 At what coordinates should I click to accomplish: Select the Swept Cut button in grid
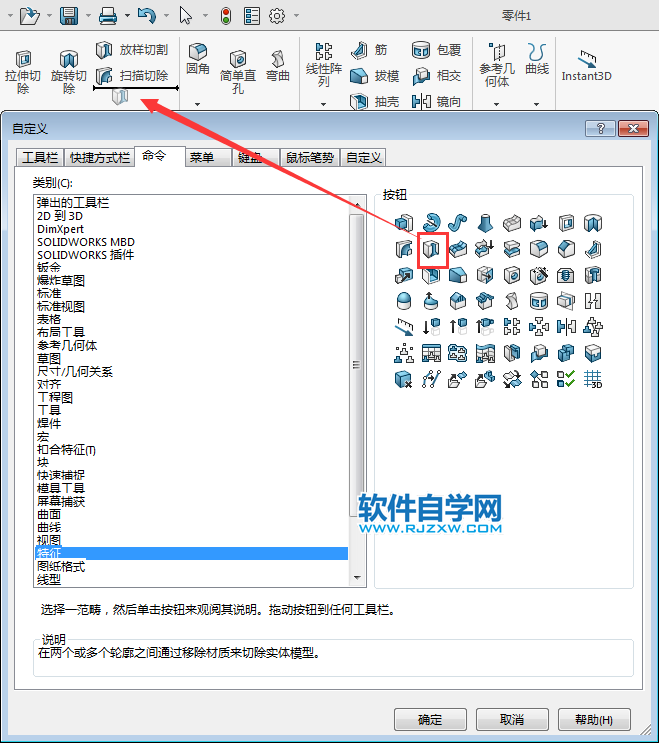click(404, 249)
